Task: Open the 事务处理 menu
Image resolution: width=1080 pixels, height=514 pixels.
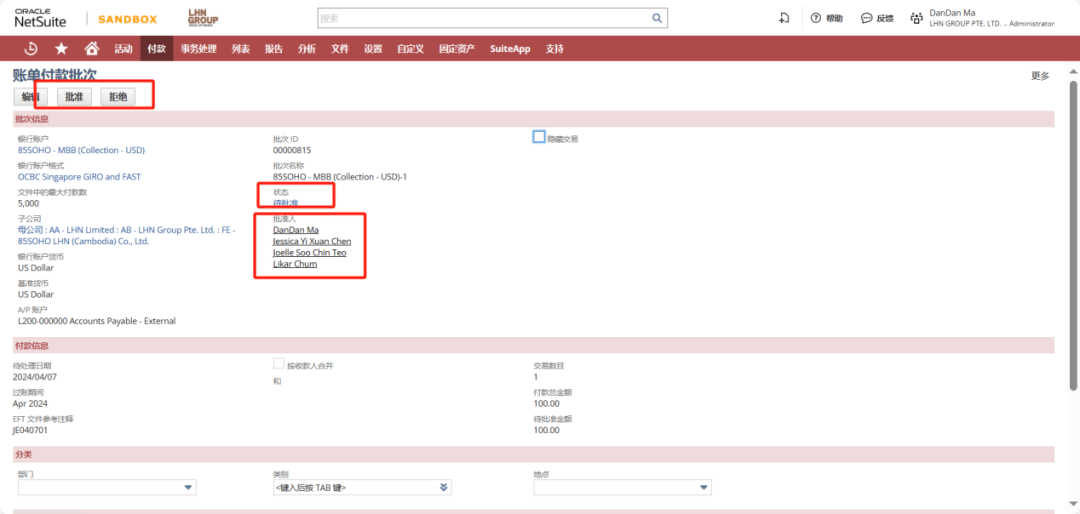Action: (x=198, y=49)
